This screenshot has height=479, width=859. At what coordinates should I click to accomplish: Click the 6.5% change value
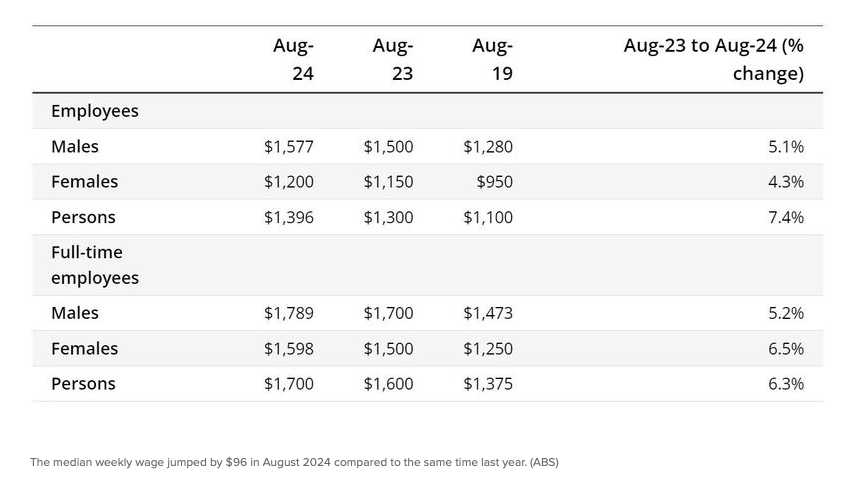point(786,349)
